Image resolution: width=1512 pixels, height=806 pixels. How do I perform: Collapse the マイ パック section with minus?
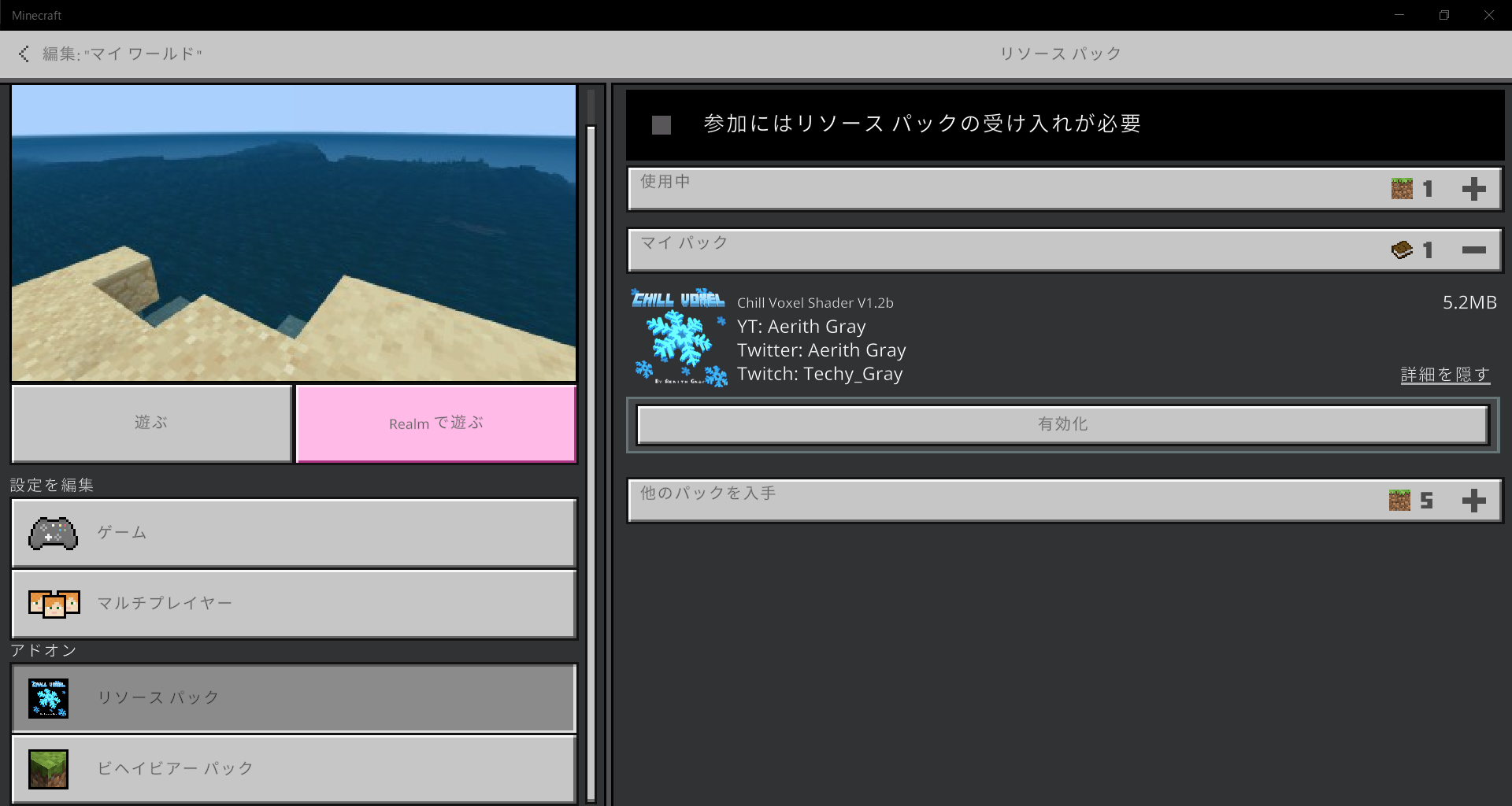1473,250
